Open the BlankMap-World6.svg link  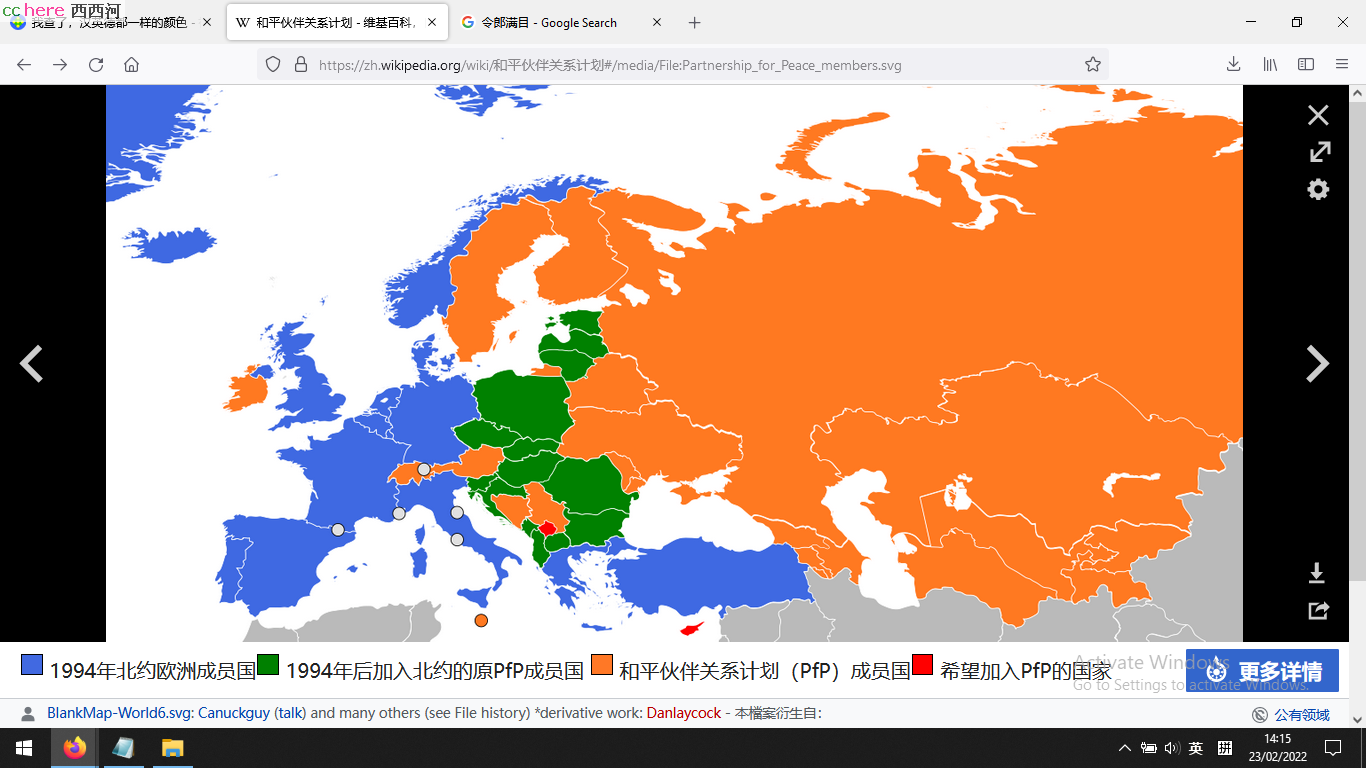tap(120, 714)
